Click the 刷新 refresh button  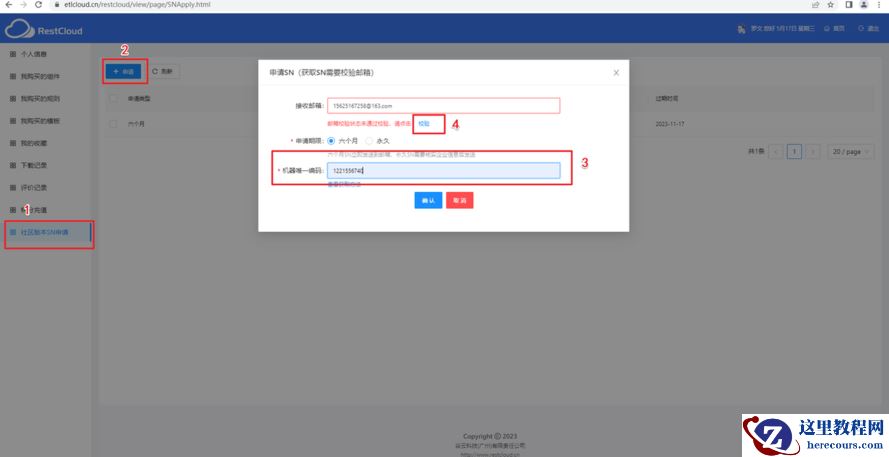point(163,71)
